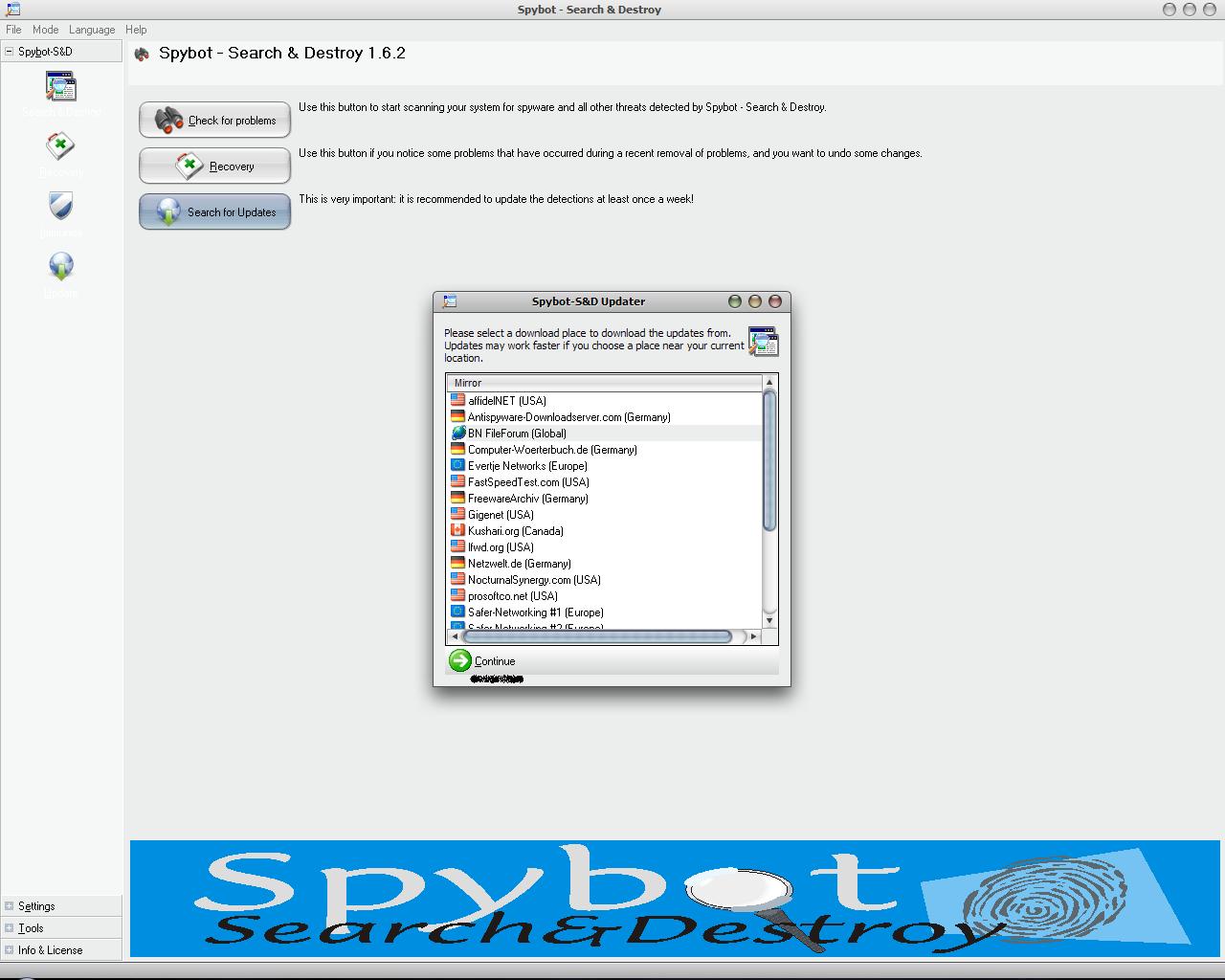The height and width of the screenshot is (980, 1225).
Task: Select the prosoftco.net (USA) mirror
Action: (x=605, y=596)
